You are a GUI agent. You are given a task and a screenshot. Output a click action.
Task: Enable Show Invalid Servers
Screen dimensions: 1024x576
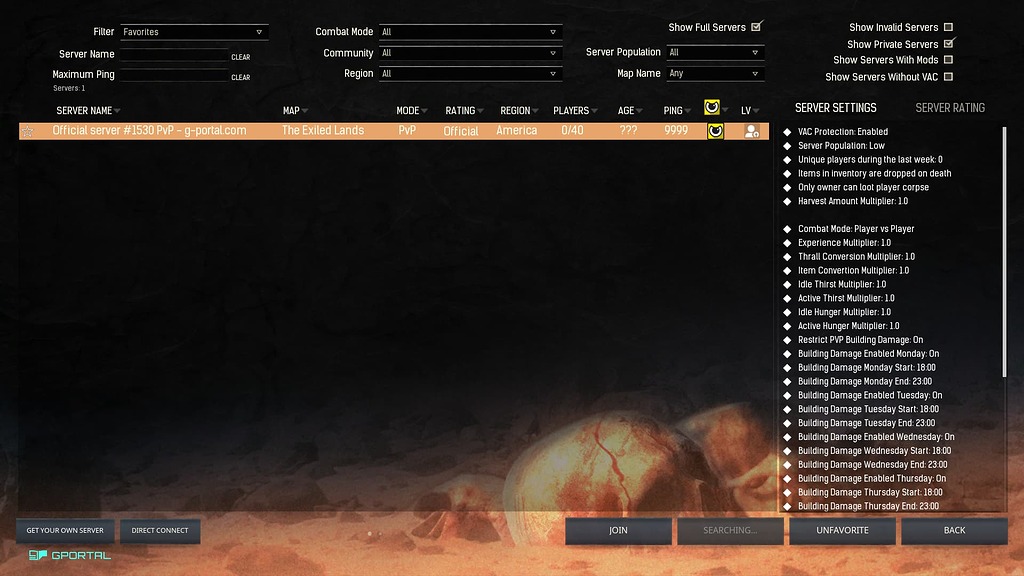coord(948,27)
